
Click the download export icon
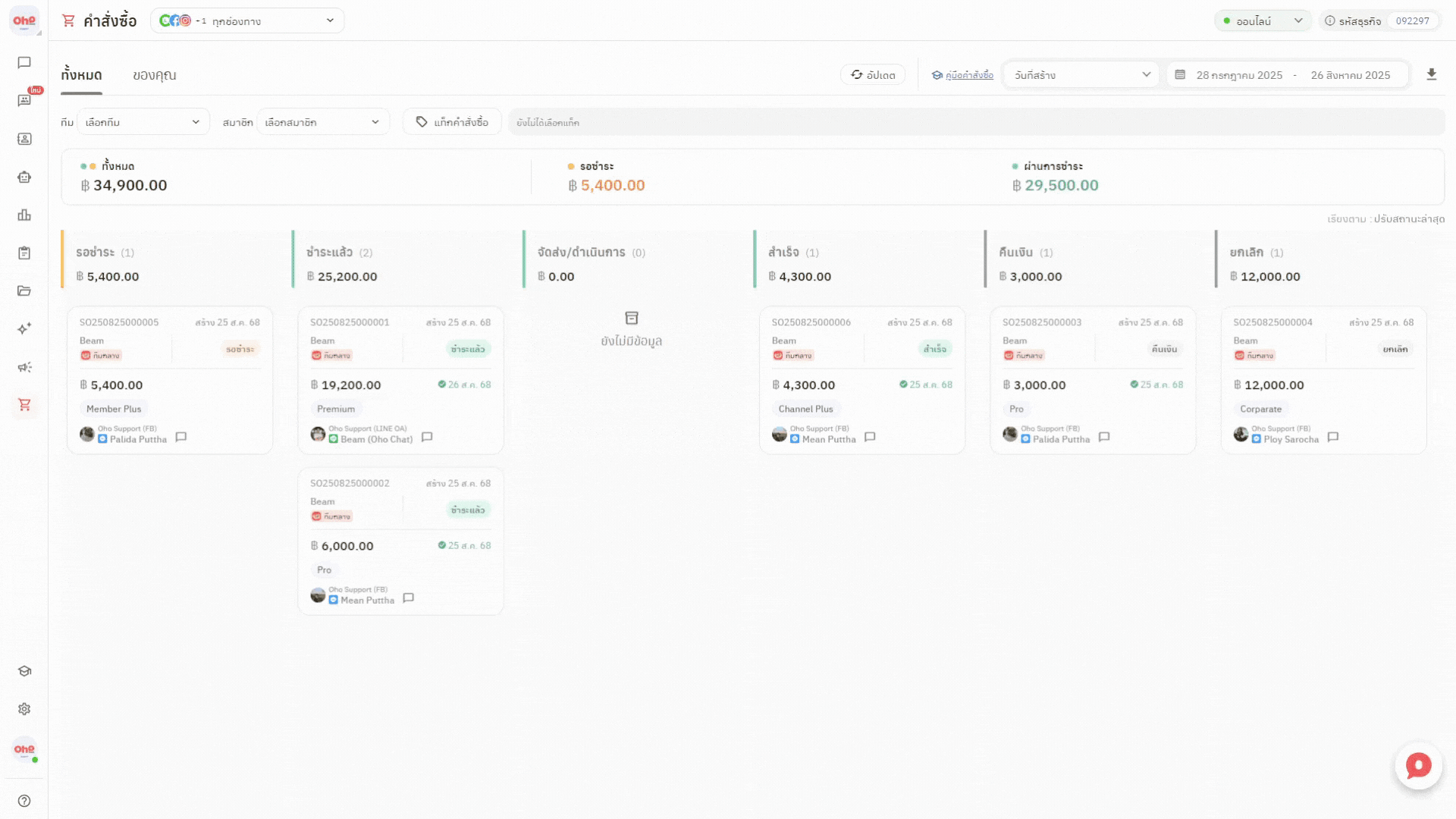point(1431,74)
